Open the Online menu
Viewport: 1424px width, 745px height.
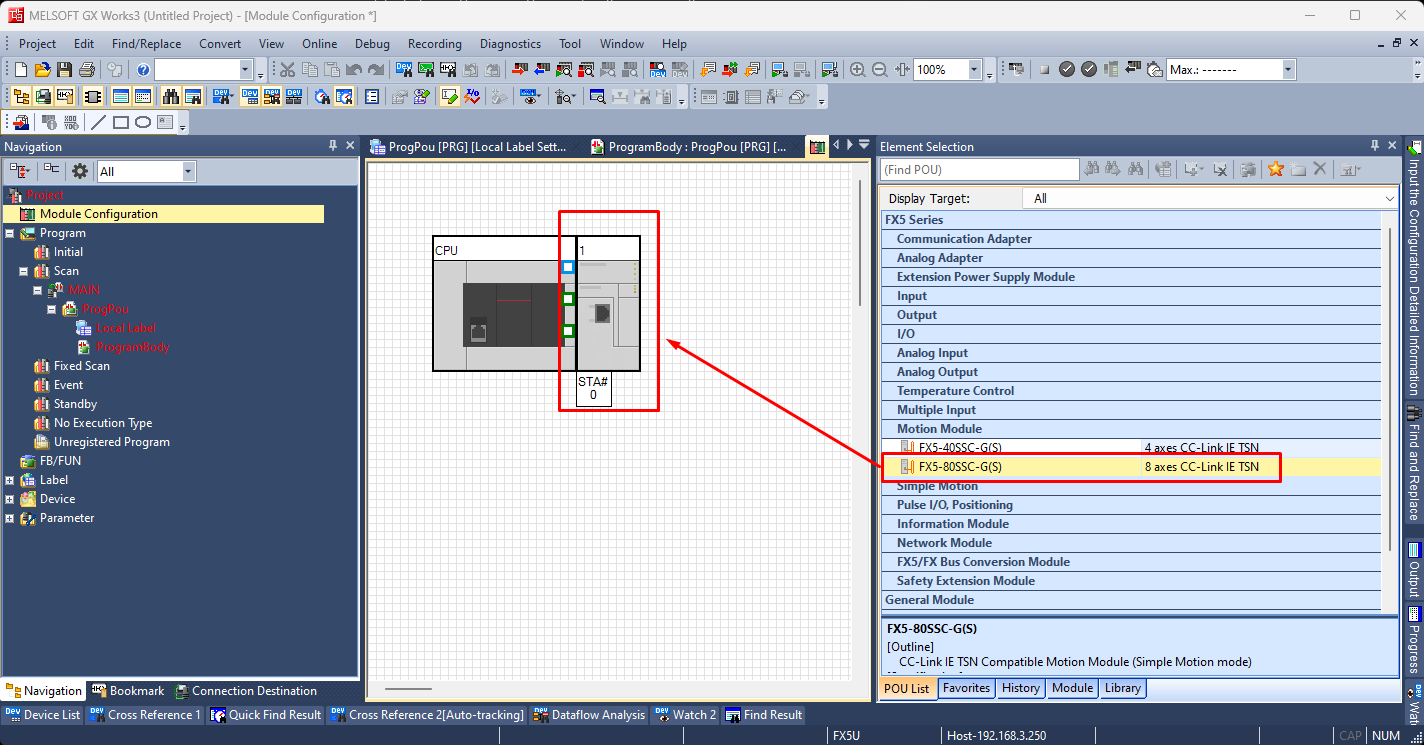pyautogui.click(x=320, y=44)
